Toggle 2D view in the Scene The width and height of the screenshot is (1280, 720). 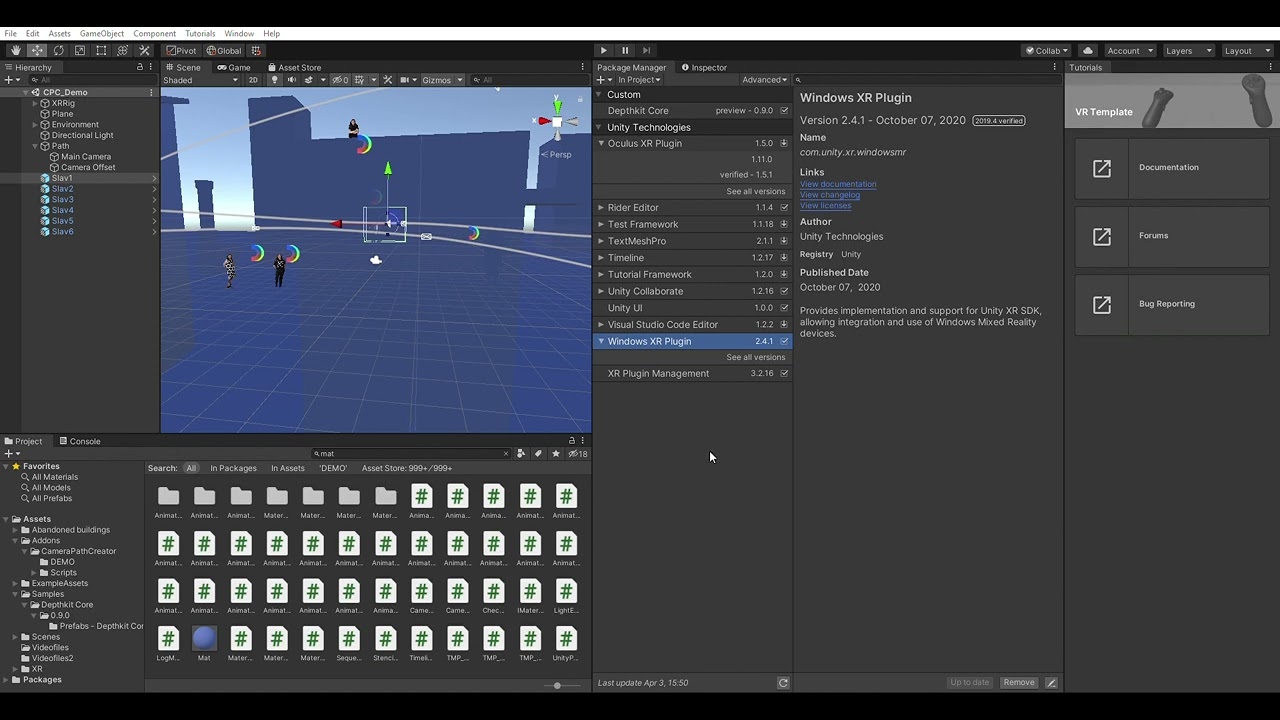[253, 80]
